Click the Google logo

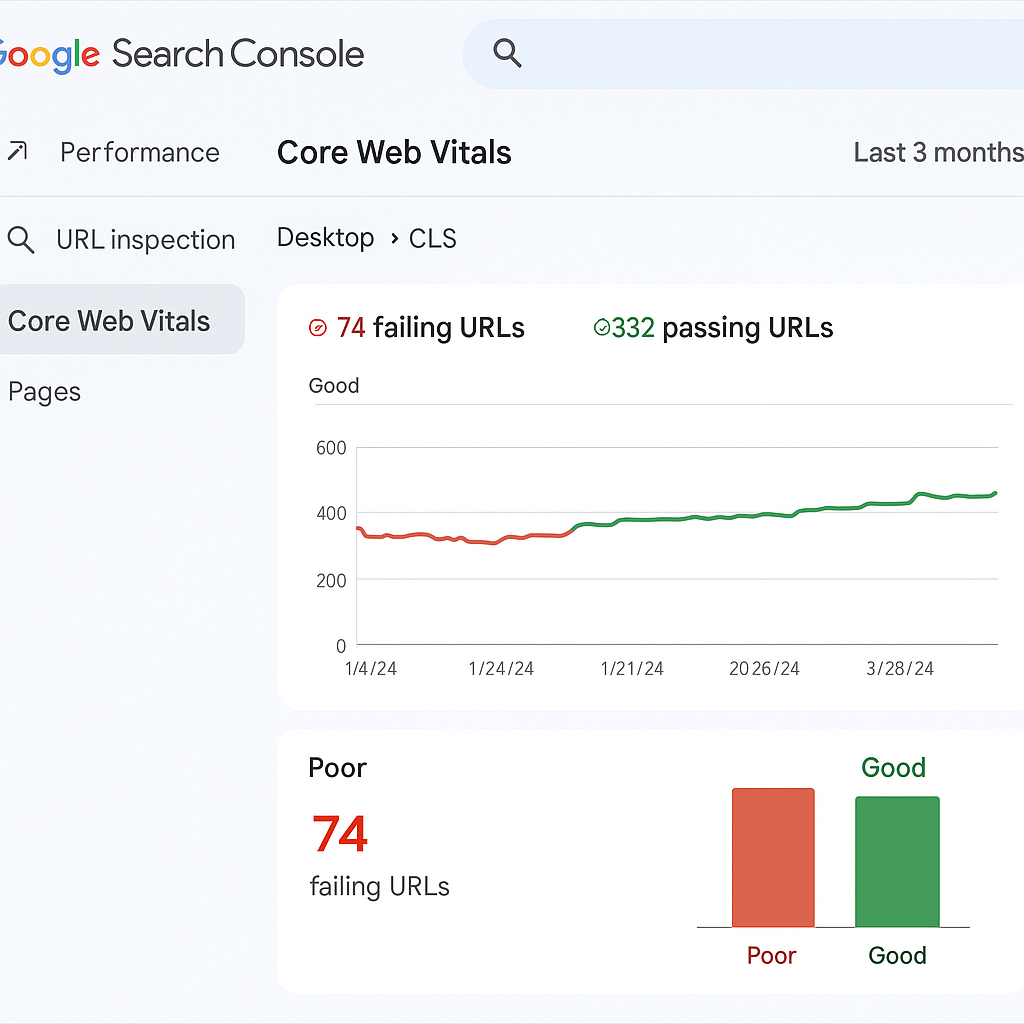pos(49,55)
